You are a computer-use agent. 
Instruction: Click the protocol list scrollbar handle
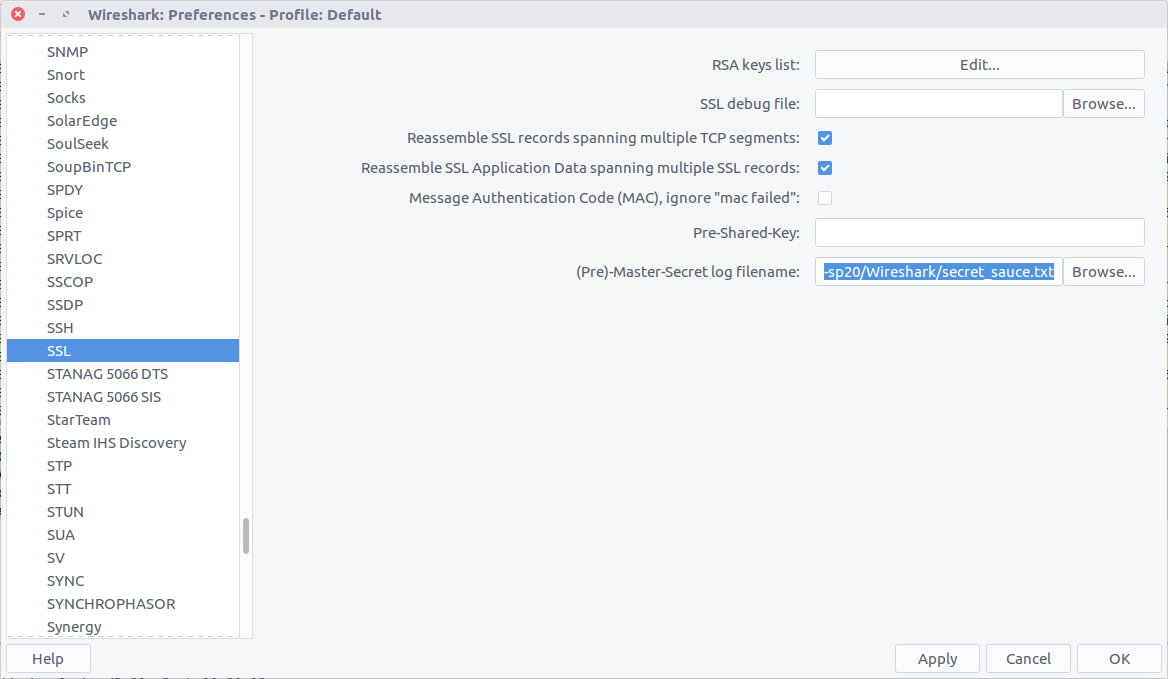246,536
